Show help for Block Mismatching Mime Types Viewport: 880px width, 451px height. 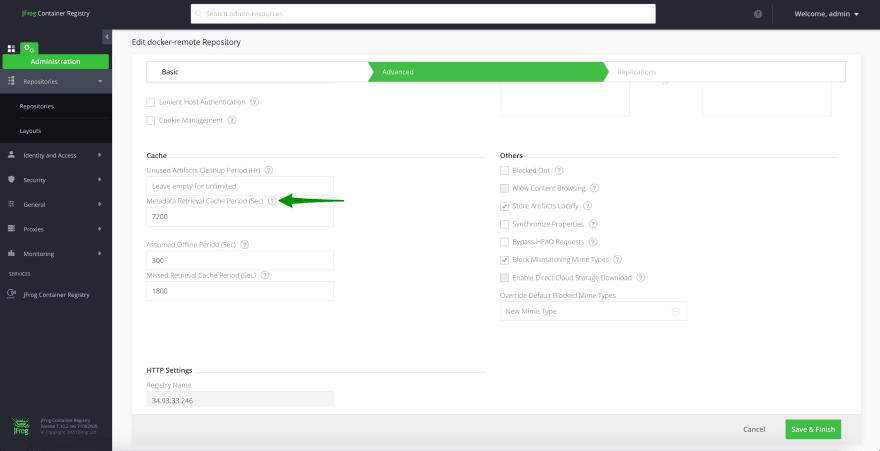[x=618, y=260]
